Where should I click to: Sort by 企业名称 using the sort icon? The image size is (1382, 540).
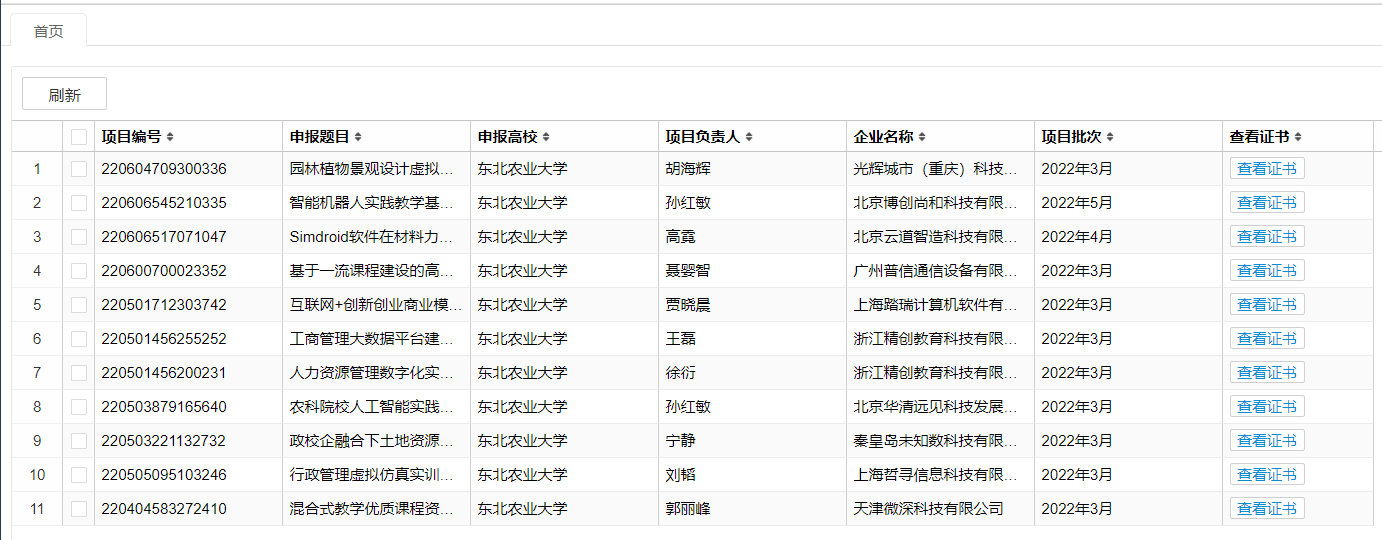click(x=922, y=137)
